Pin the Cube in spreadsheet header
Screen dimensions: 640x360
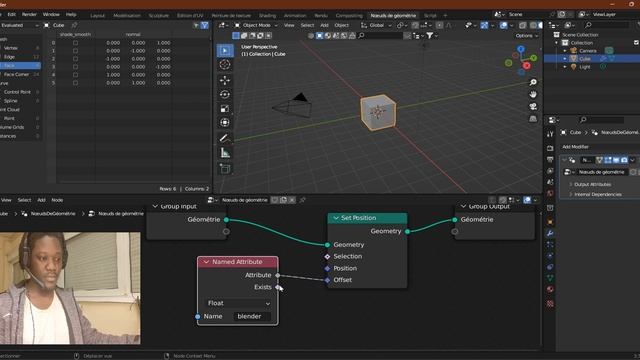75,25
